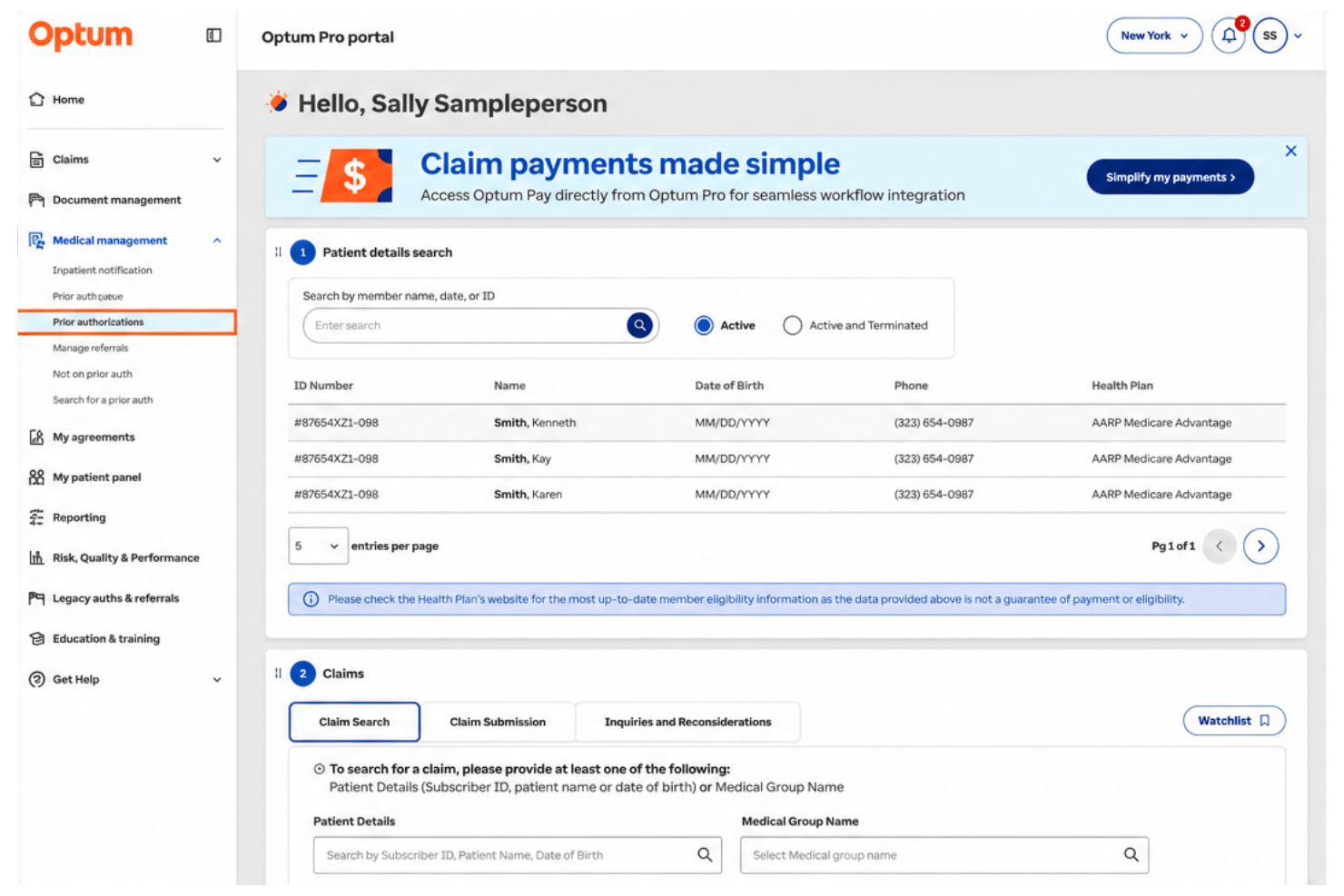Open Manage referrals submenu item

click(x=91, y=349)
